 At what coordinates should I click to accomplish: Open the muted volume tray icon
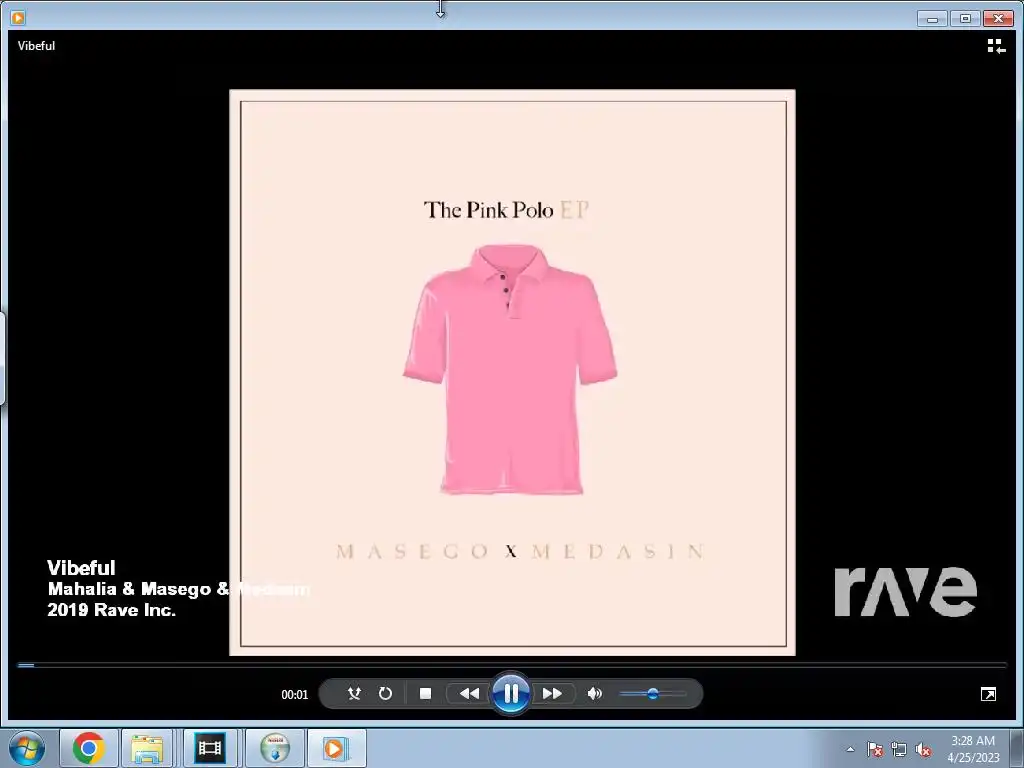[923, 749]
